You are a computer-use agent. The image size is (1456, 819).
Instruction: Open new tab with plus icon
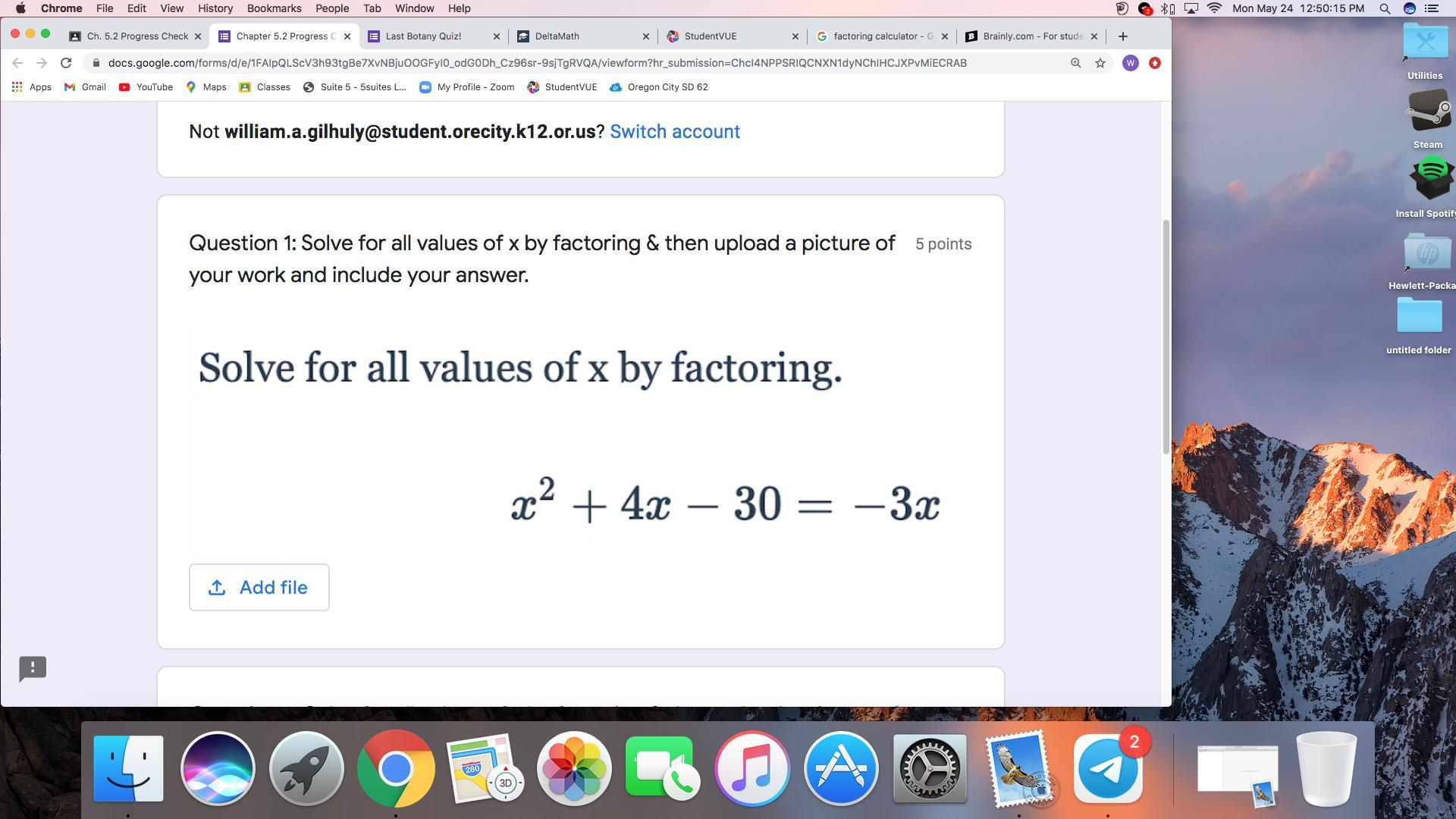click(1123, 36)
